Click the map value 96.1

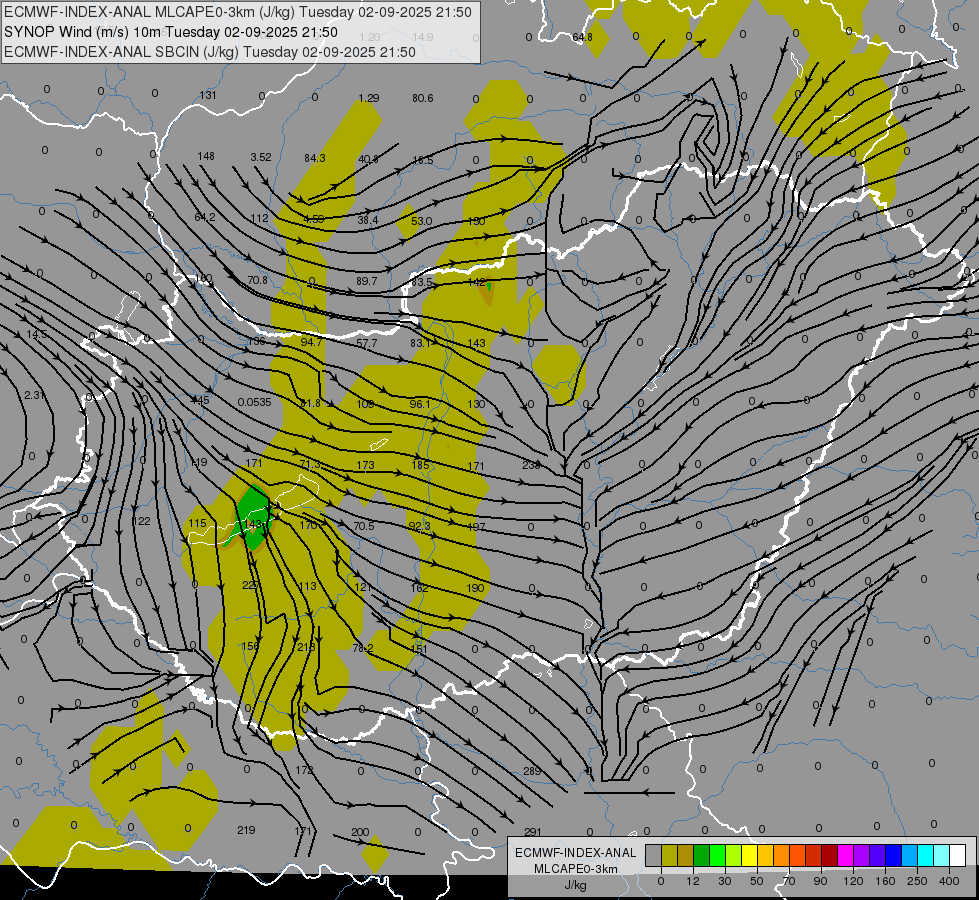click(x=420, y=404)
